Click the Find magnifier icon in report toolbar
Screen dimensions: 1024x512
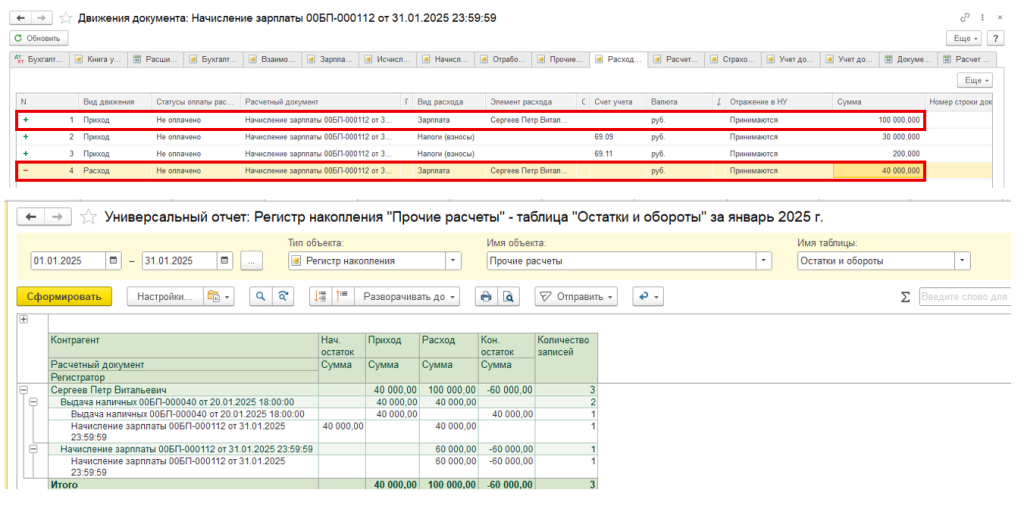(261, 296)
